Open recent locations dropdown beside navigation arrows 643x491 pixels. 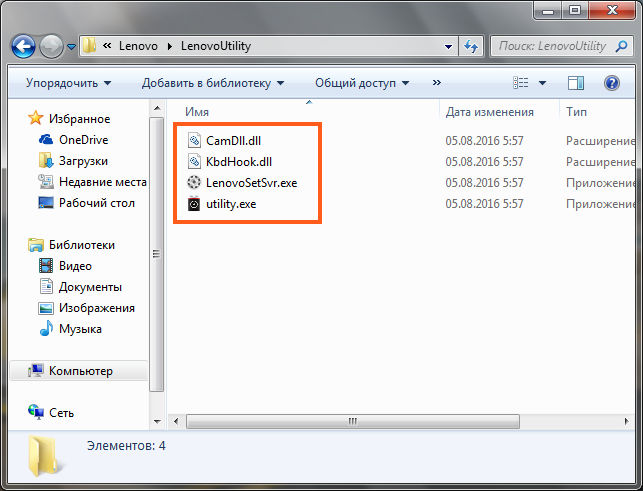[71, 47]
